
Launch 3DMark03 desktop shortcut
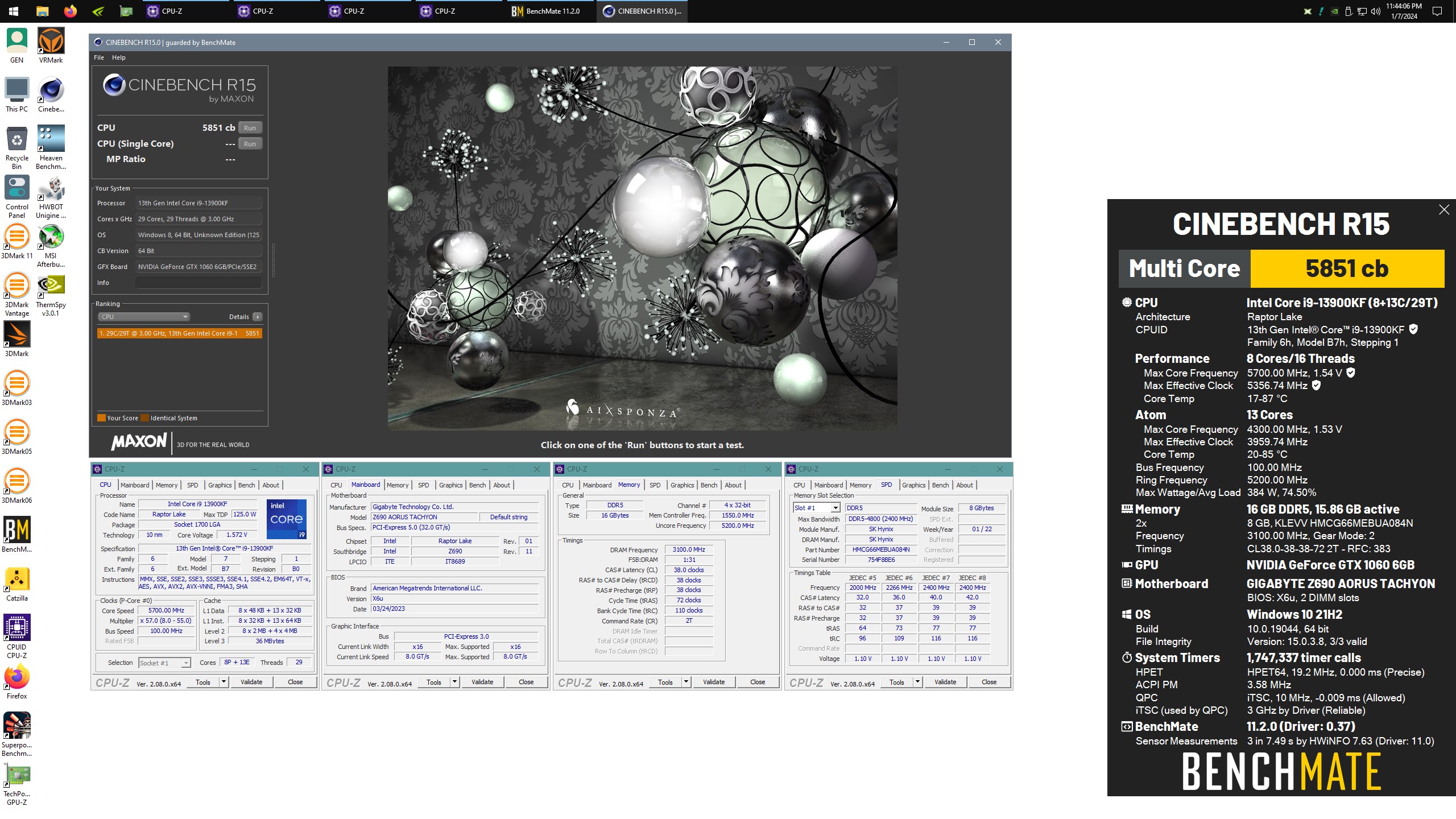point(16,388)
